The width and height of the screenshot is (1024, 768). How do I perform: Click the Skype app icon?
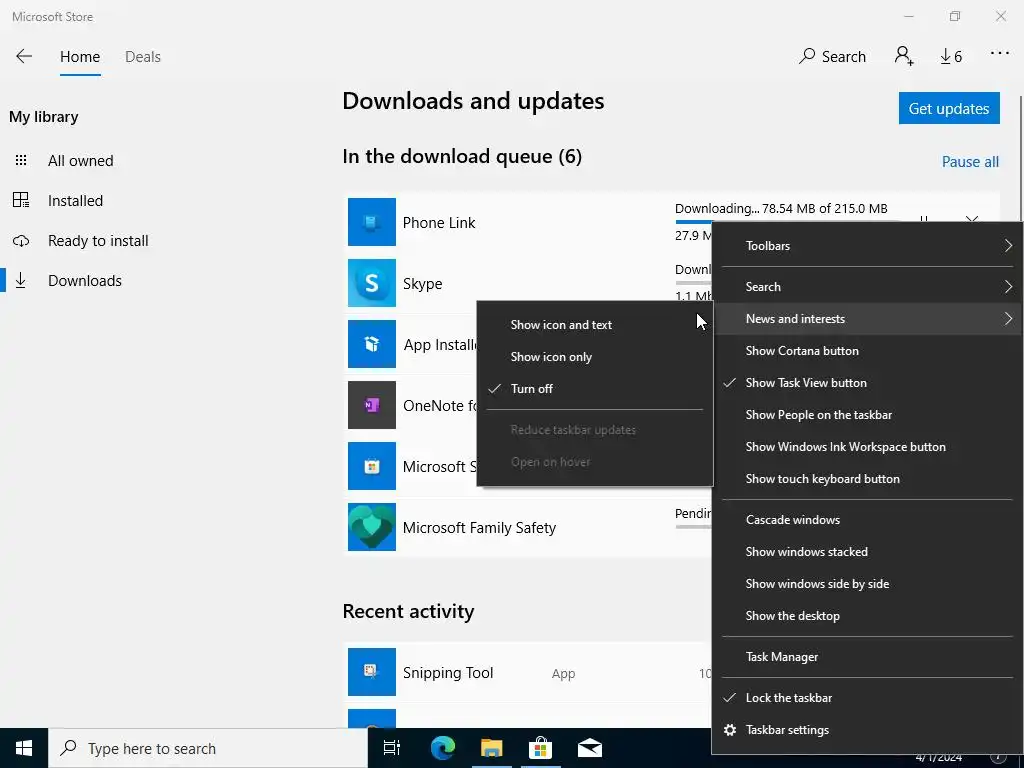coord(372,283)
